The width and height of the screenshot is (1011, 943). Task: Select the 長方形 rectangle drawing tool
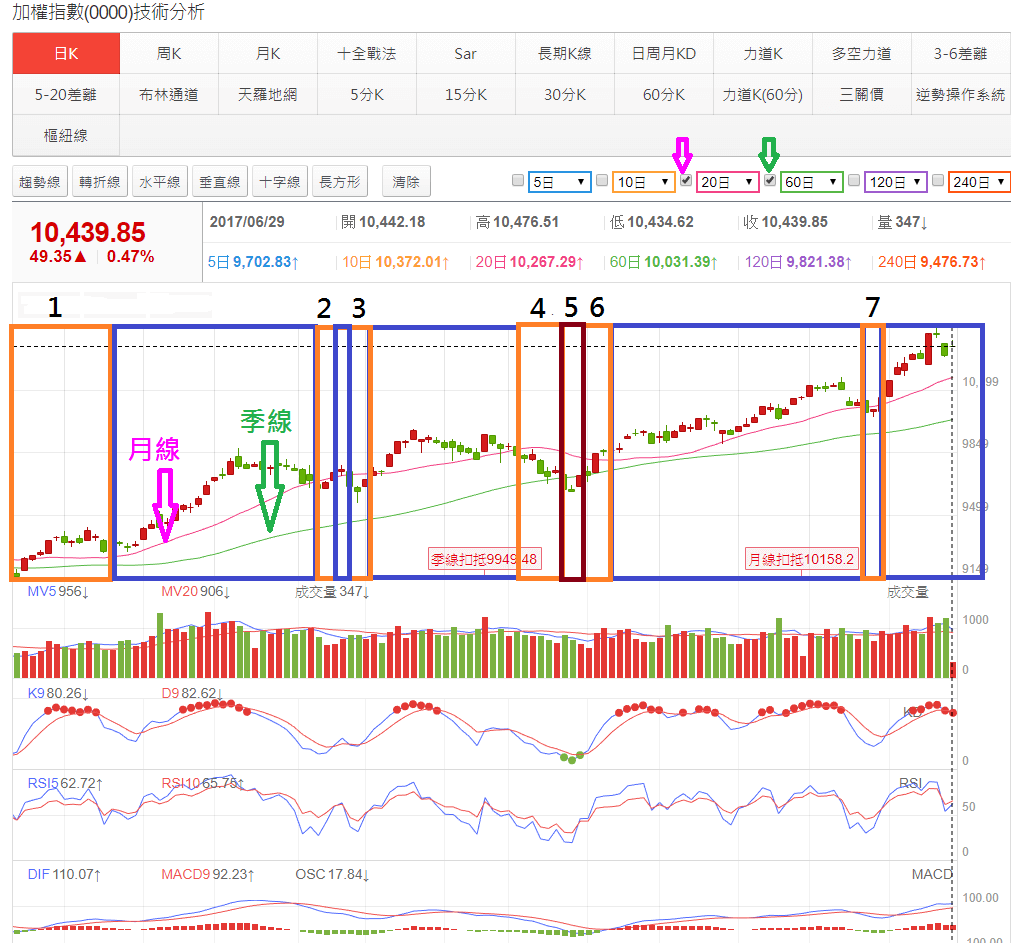point(339,183)
